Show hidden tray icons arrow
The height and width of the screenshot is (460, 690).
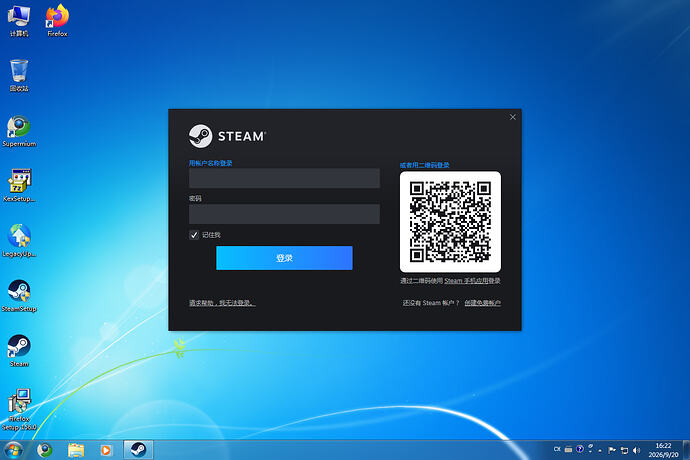point(600,450)
